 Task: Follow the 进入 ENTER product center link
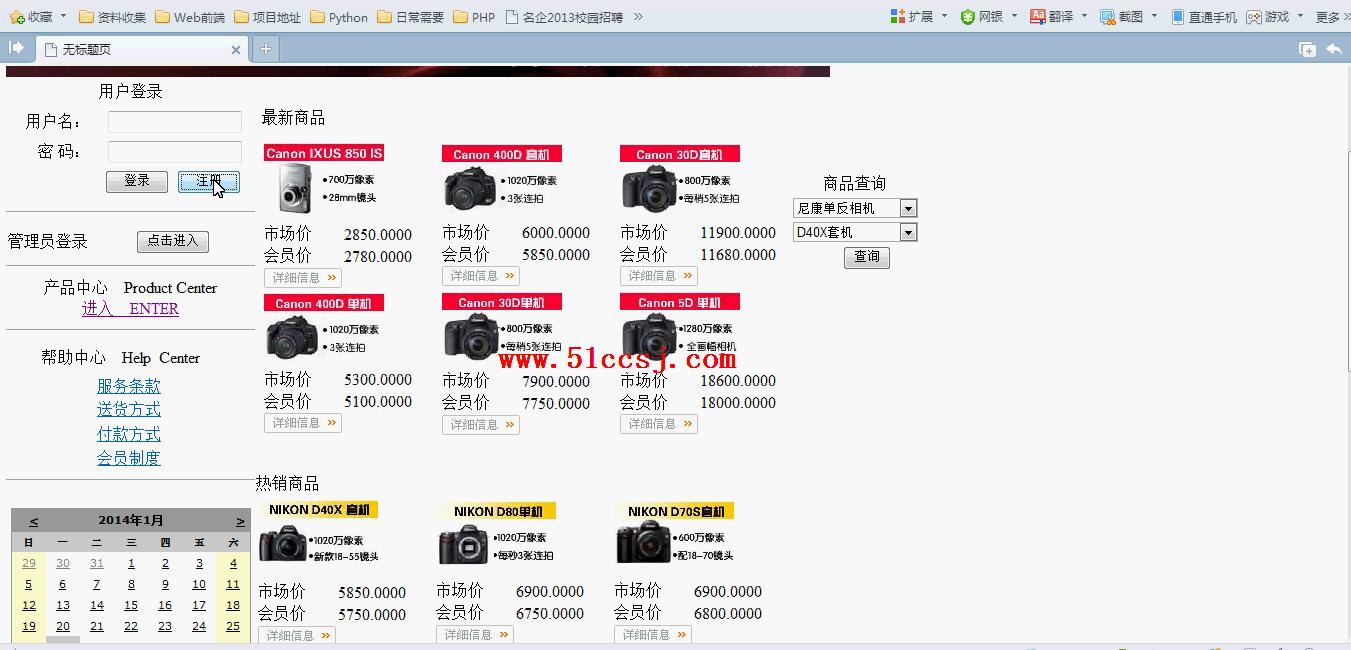click(x=130, y=309)
